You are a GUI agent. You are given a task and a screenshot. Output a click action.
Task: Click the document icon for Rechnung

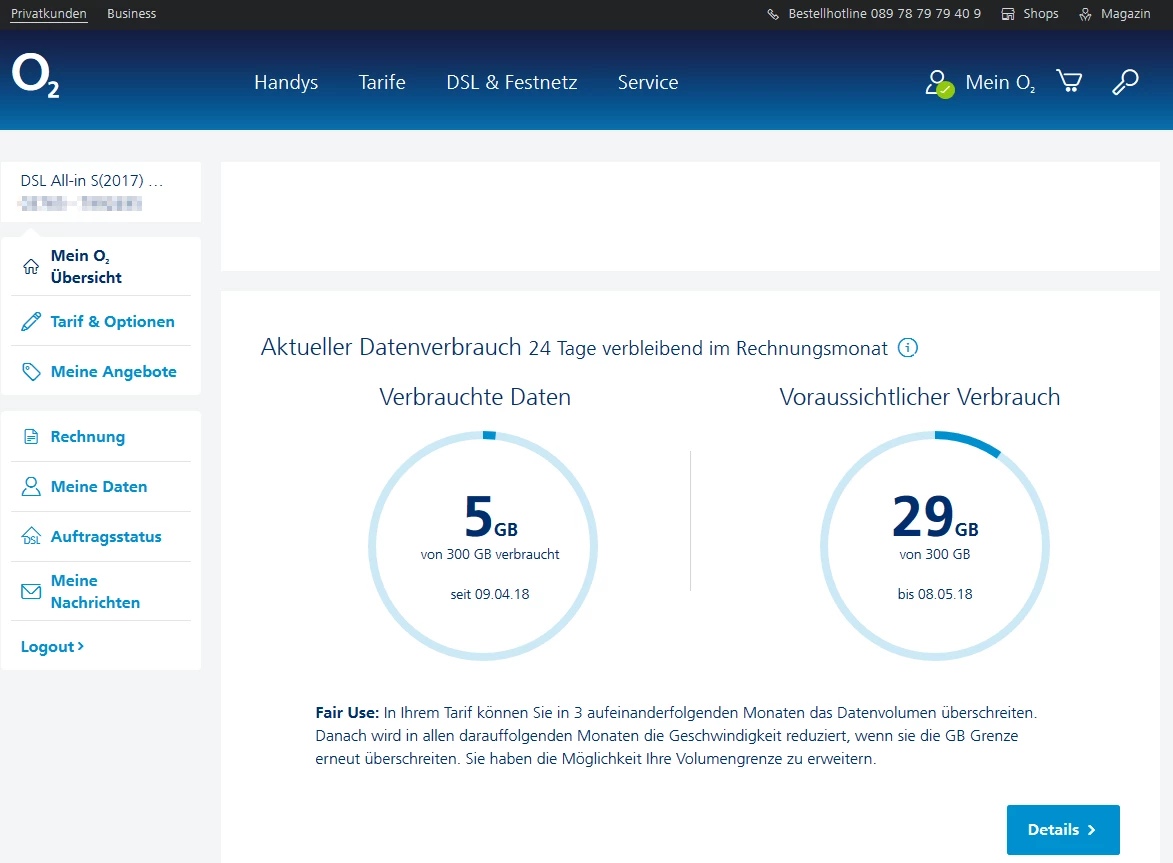[x=31, y=437]
